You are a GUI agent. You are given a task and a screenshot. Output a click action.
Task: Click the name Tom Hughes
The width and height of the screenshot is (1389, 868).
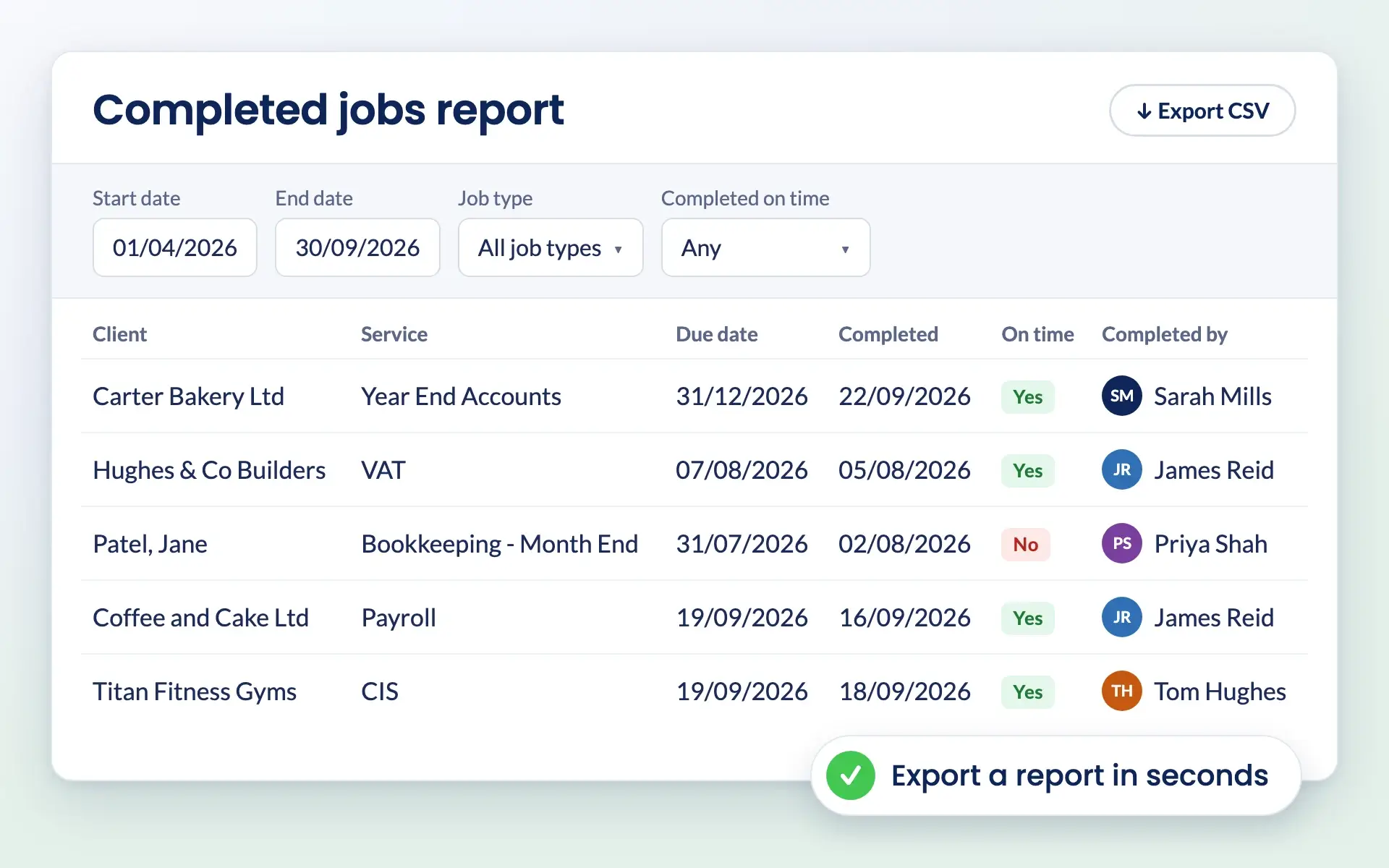[1220, 692]
